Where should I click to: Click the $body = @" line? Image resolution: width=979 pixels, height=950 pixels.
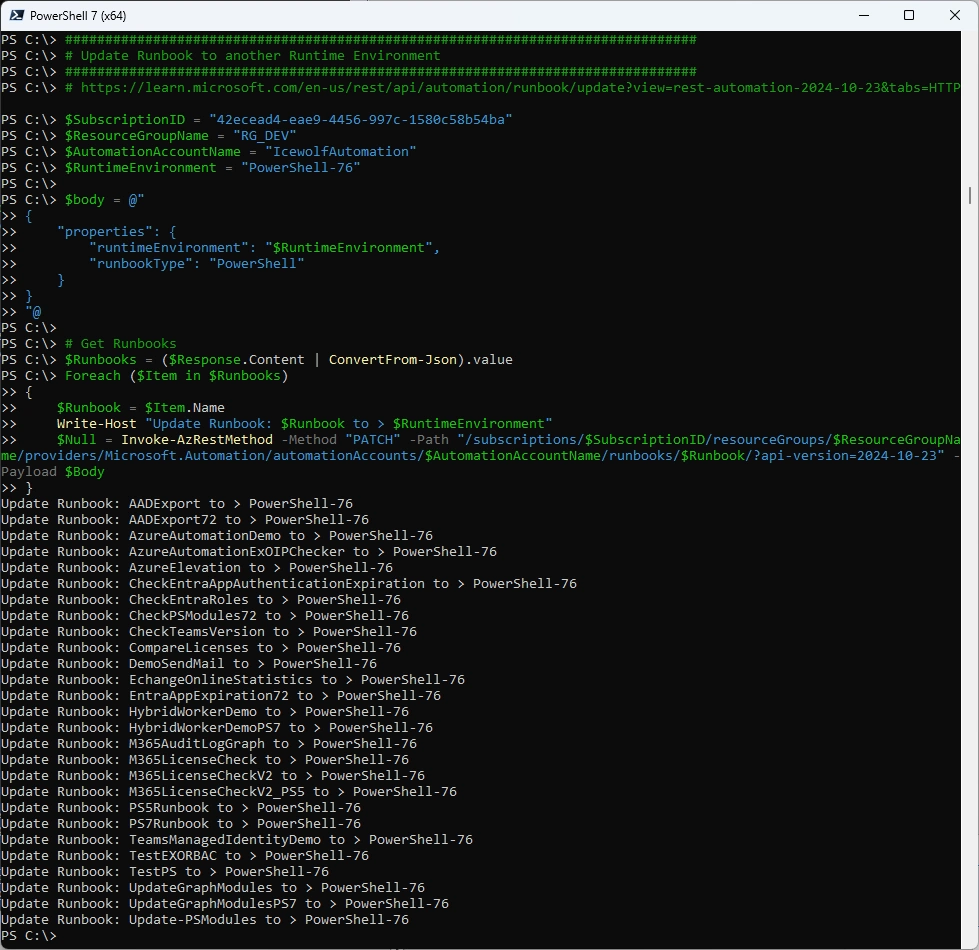(104, 200)
